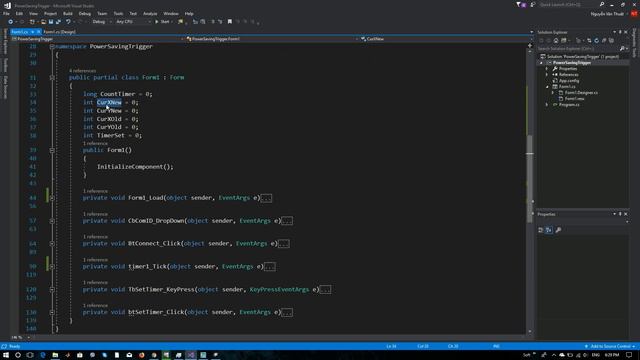Click the Undo icon in toolbar
Screen dimensions: 640x360
pyautogui.click(x=68, y=22)
